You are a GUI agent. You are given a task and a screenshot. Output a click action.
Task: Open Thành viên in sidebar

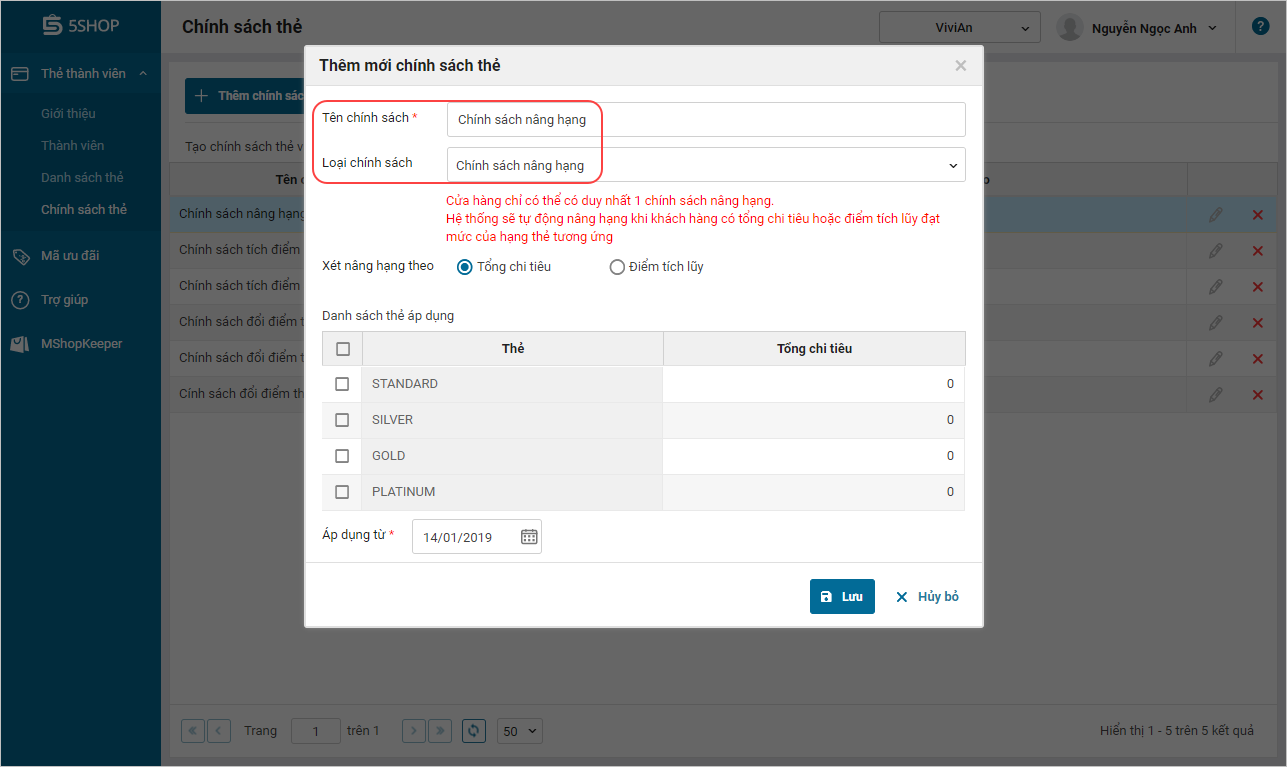pyautogui.click(x=72, y=146)
